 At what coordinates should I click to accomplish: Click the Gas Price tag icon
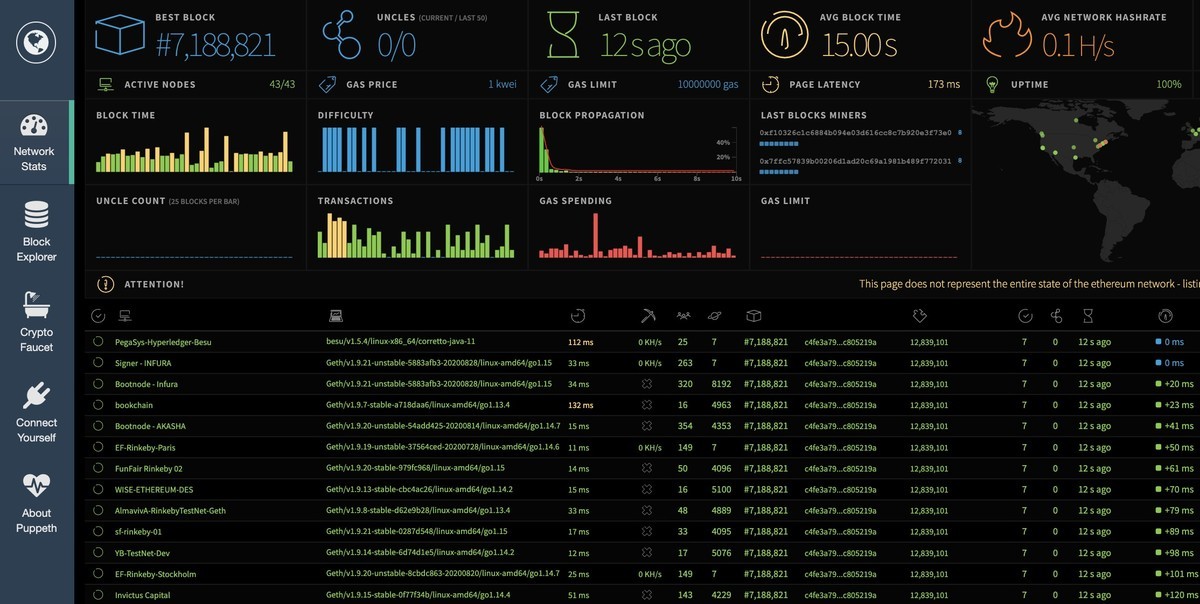coord(327,85)
